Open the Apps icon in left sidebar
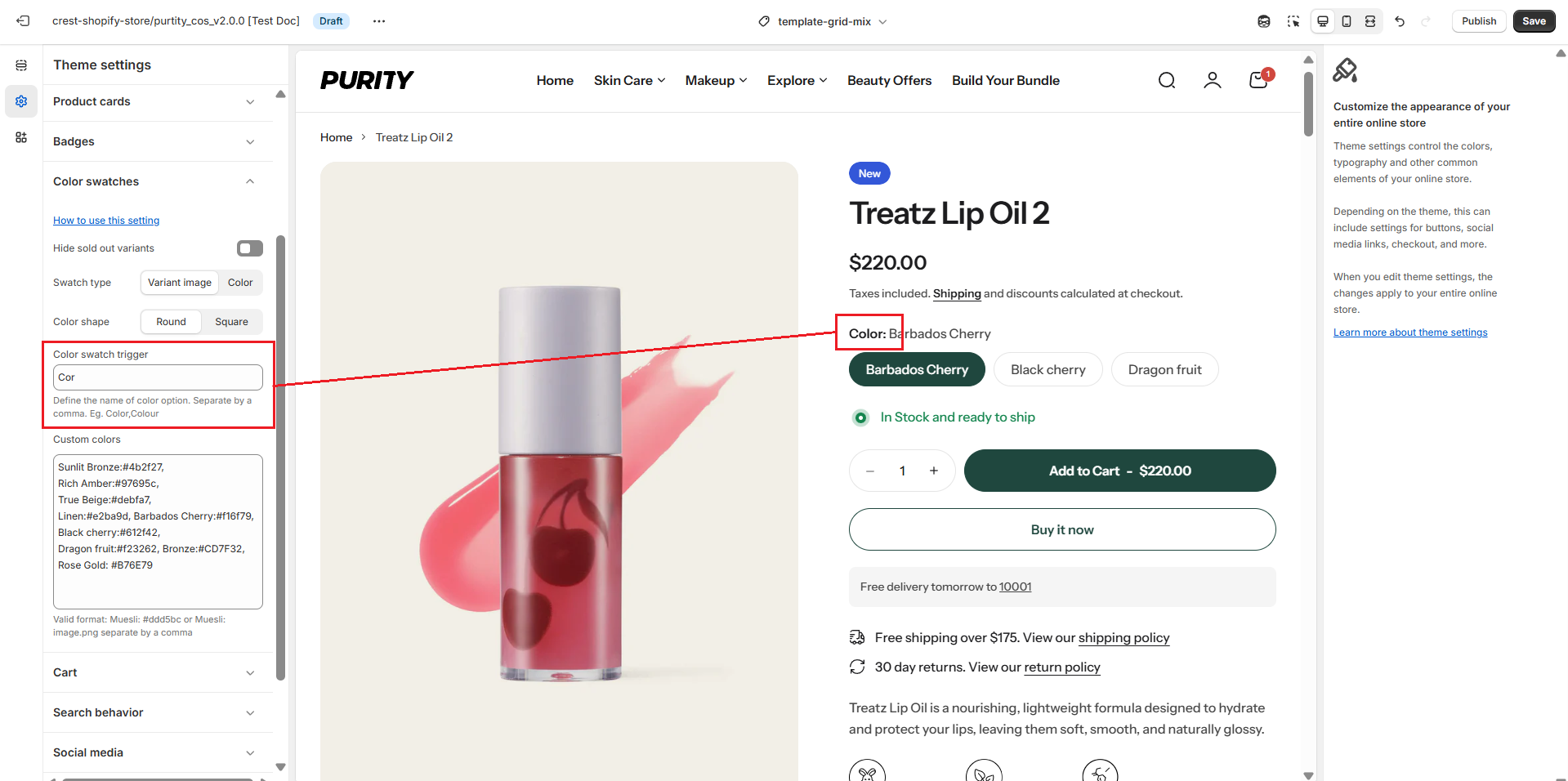1568x781 pixels. pos(21,137)
